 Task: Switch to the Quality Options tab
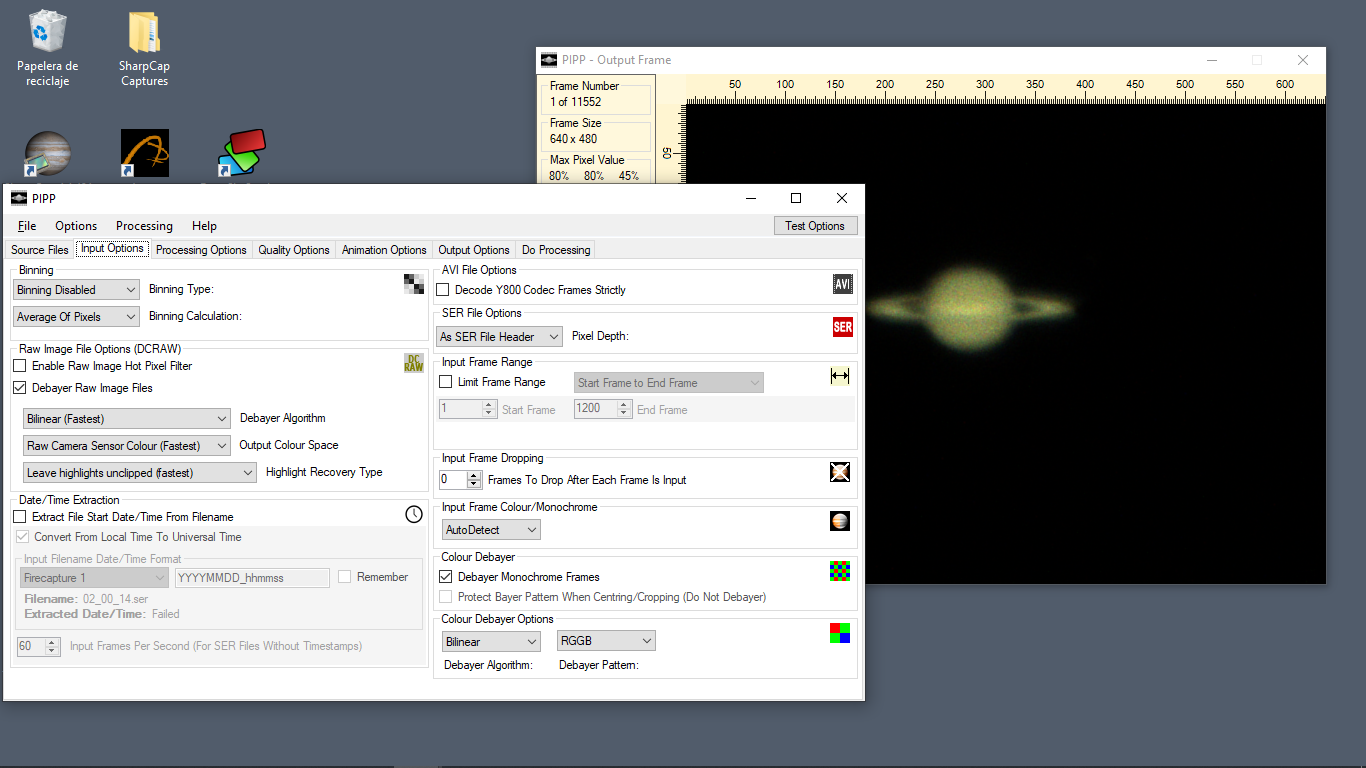(294, 250)
